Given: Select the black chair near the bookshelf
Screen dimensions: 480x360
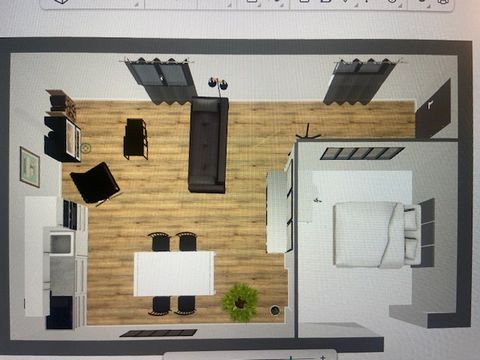Looking at the screenshot, I should 136,139.
